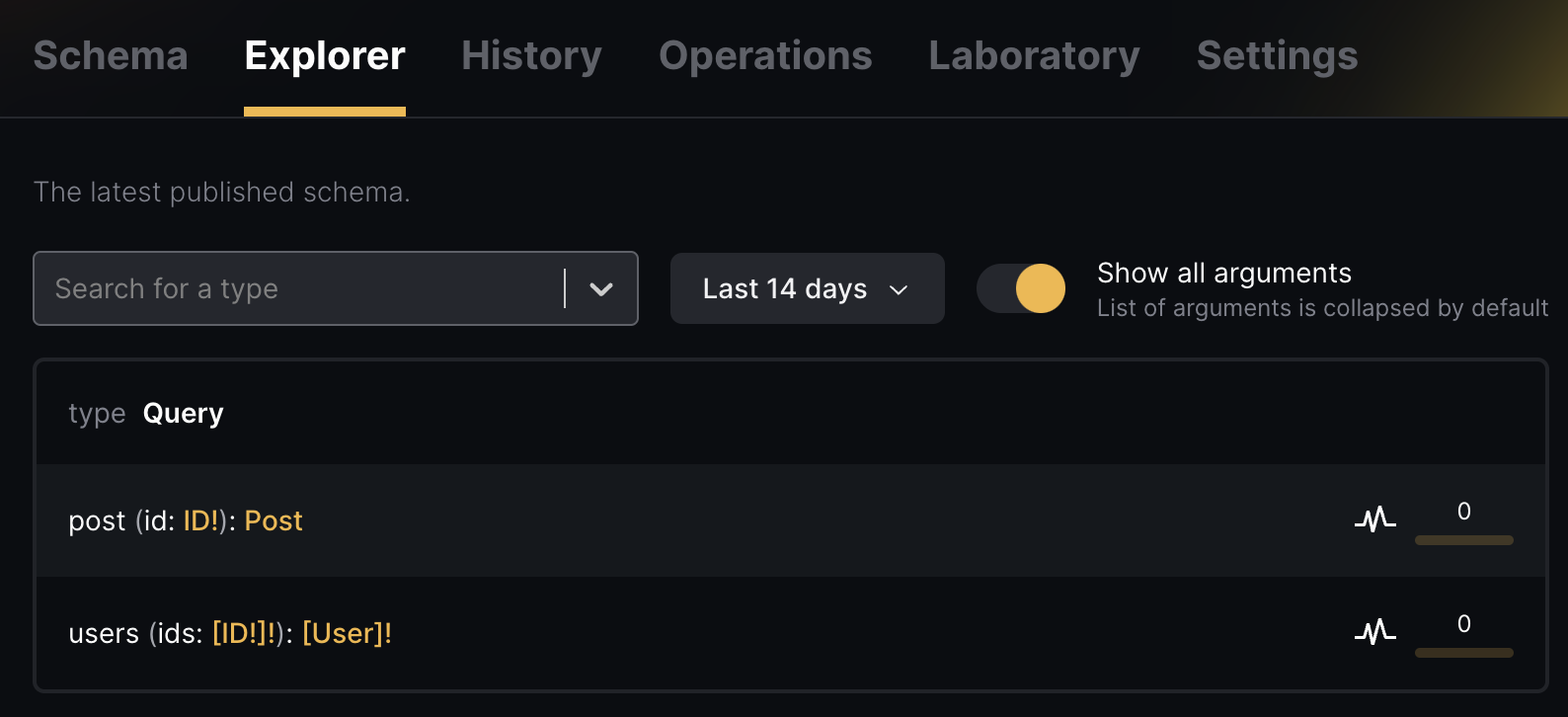1568x717 pixels.
Task: Open the type search dropdown chevron
Action: coord(601,288)
